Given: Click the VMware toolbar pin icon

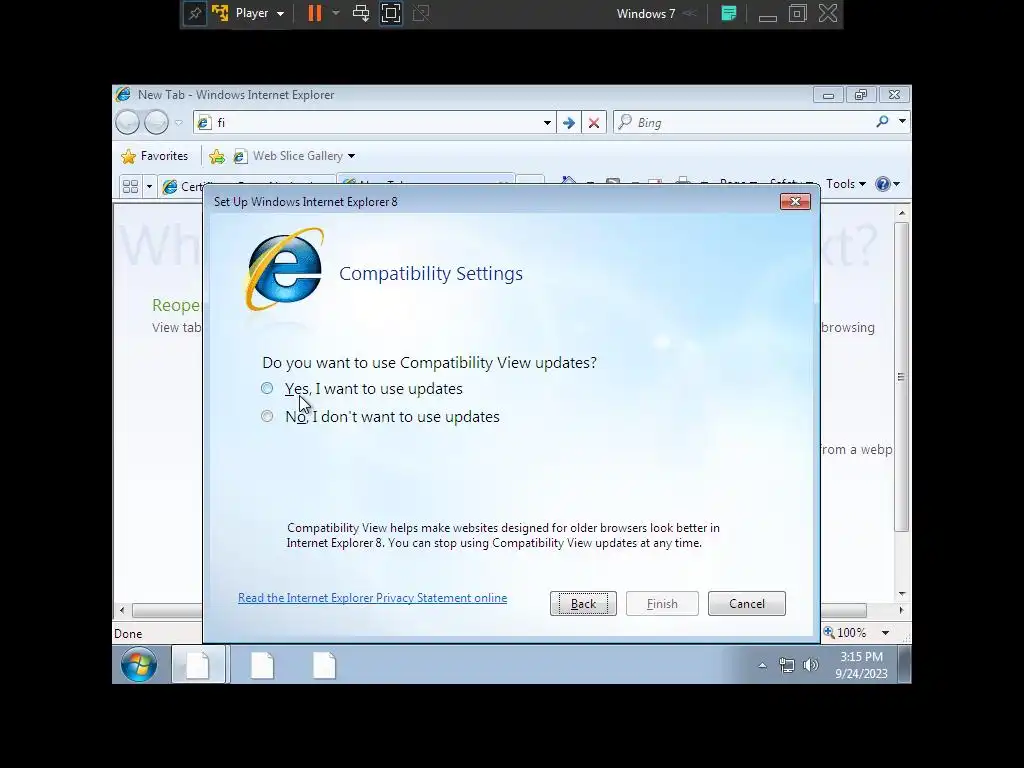Looking at the screenshot, I should pos(195,13).
